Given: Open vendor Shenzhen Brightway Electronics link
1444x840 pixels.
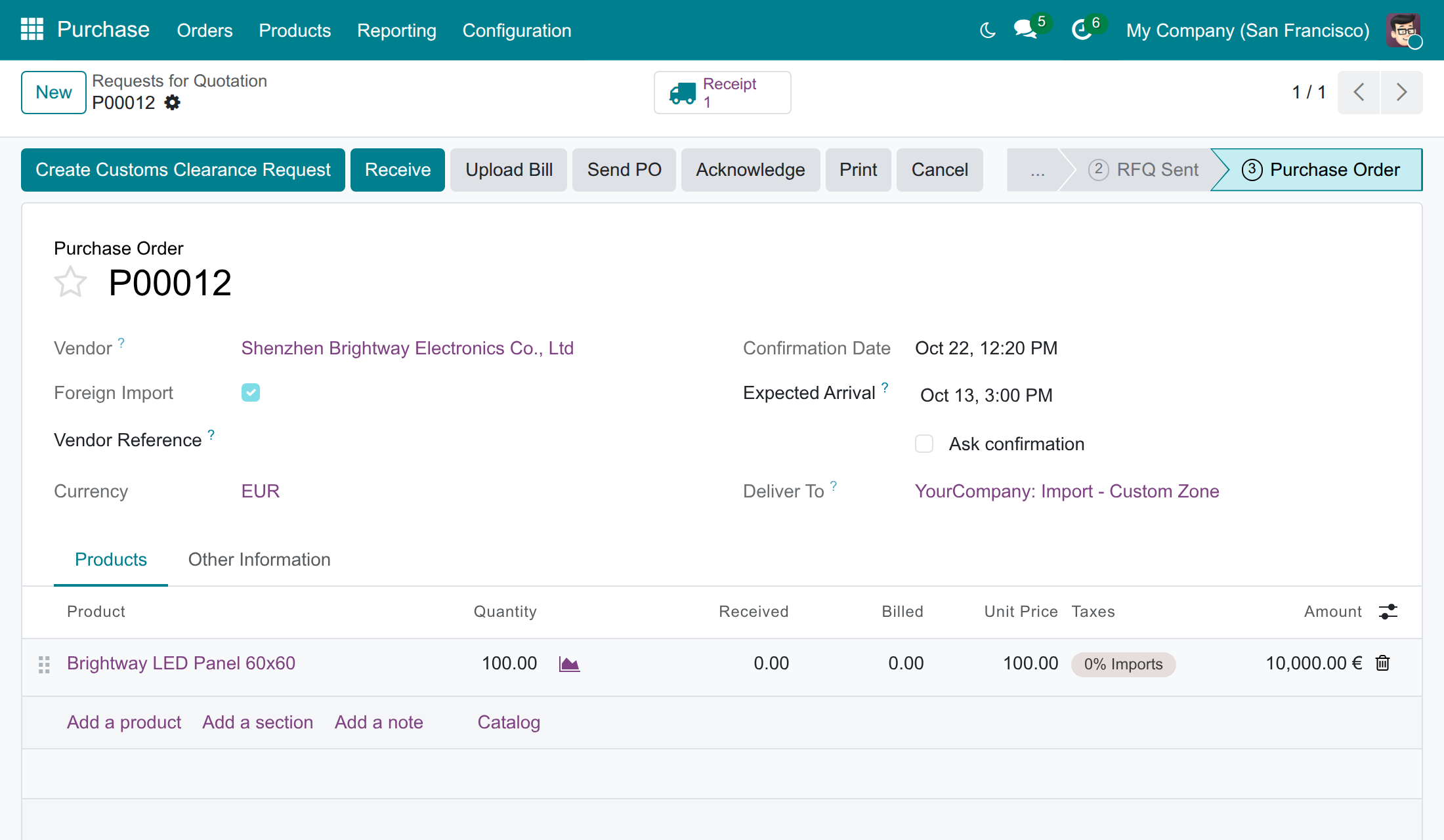Looking at the screenshot, I should (x=408, y=348).
